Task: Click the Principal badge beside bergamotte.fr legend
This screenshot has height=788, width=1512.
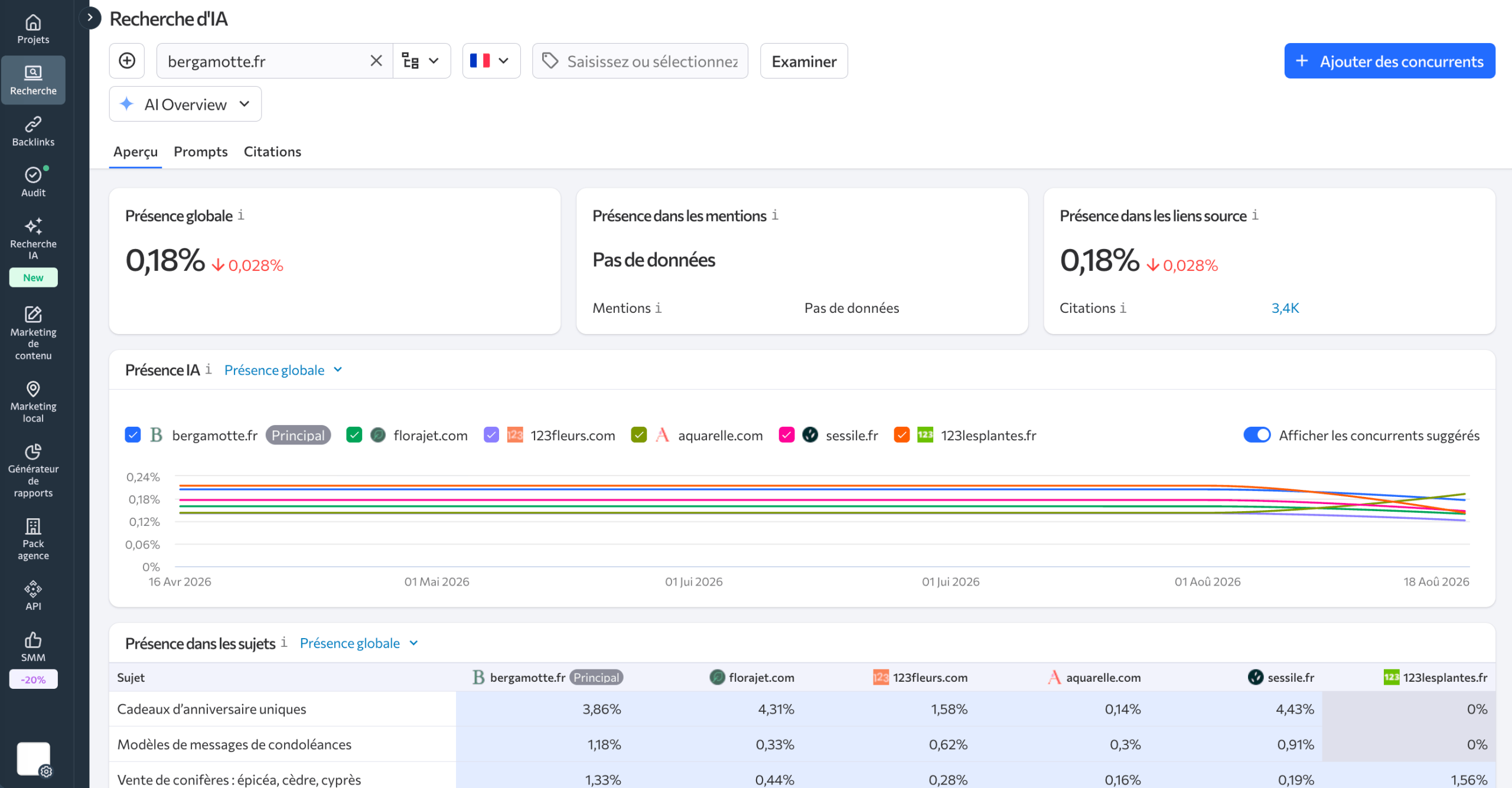Action: click(x=298, y=435)
